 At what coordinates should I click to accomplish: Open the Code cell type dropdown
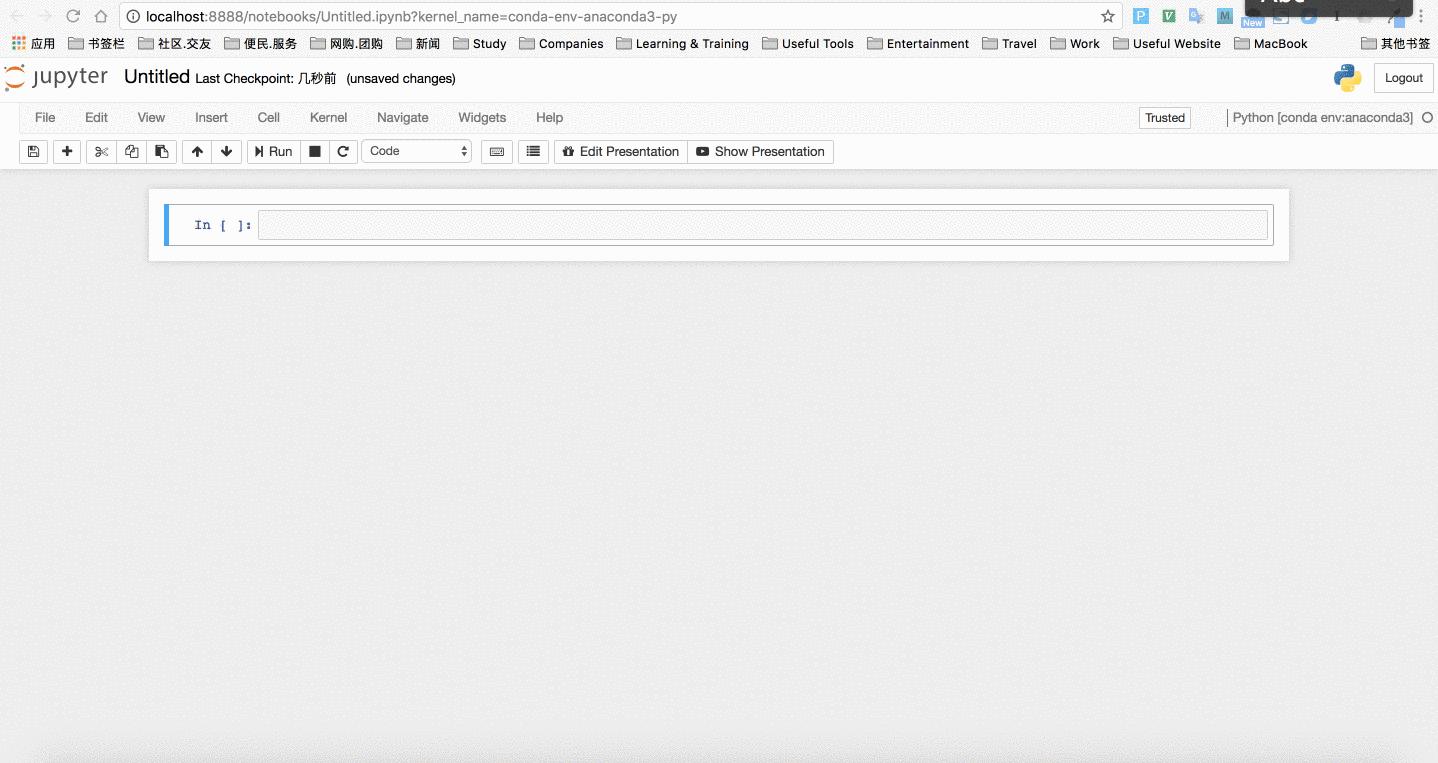pos(416,151)
